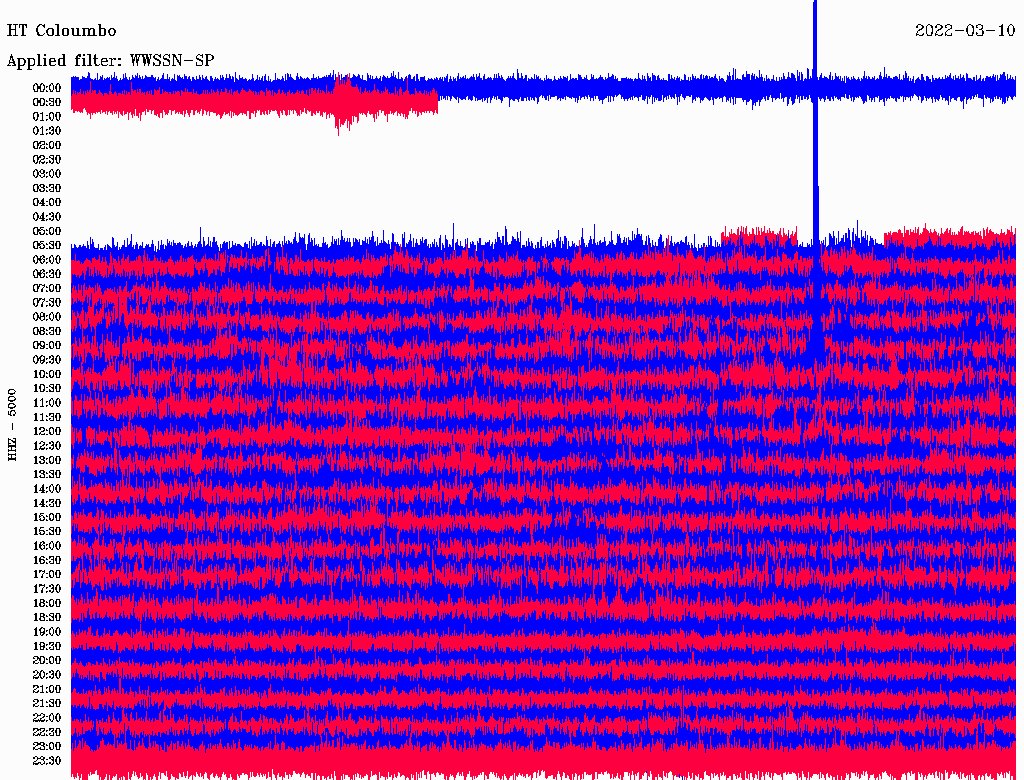Select the 17:00 time label

(47, 575)
